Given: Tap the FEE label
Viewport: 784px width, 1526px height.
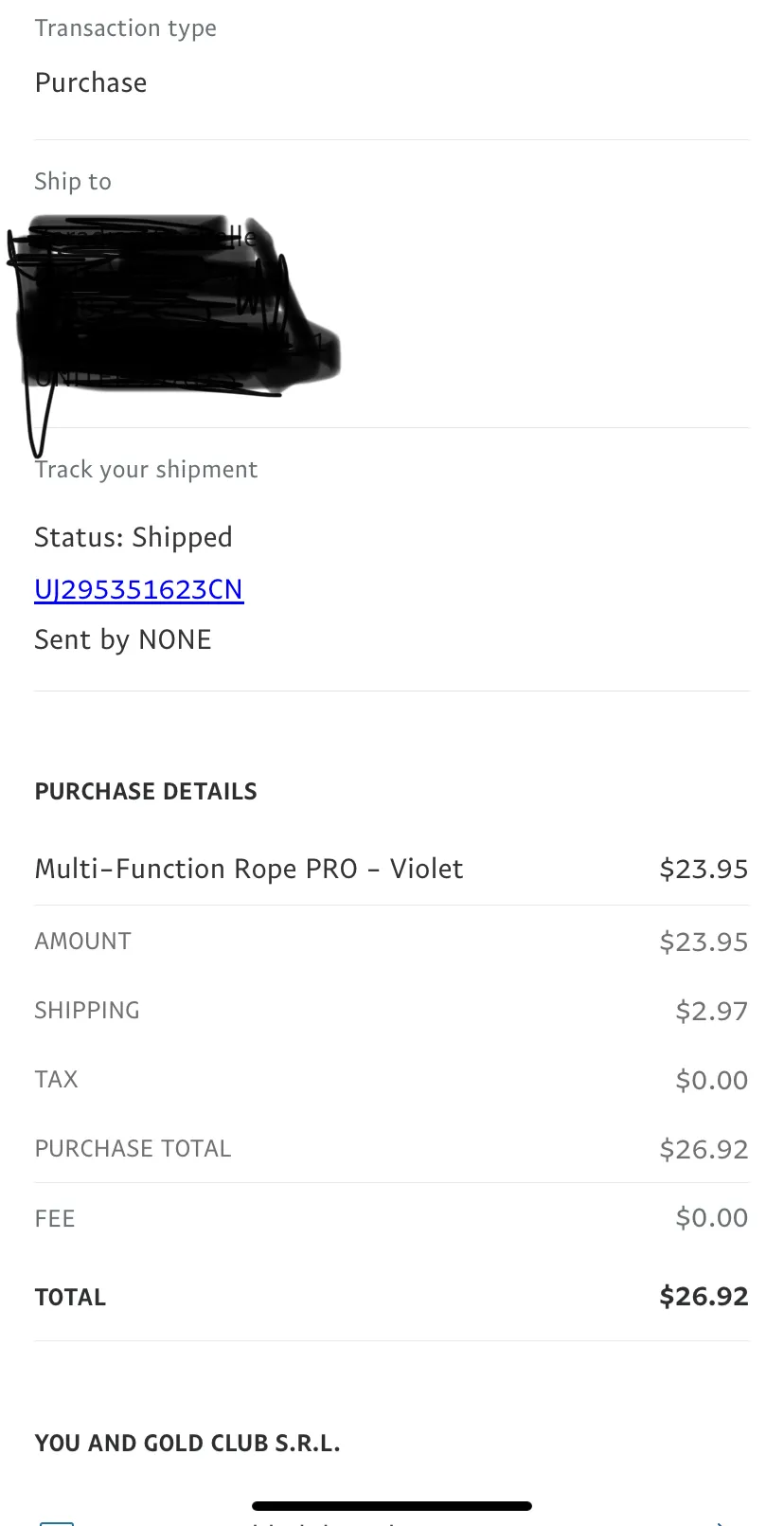Looking at the screenshot, I should coord(55,1218).
